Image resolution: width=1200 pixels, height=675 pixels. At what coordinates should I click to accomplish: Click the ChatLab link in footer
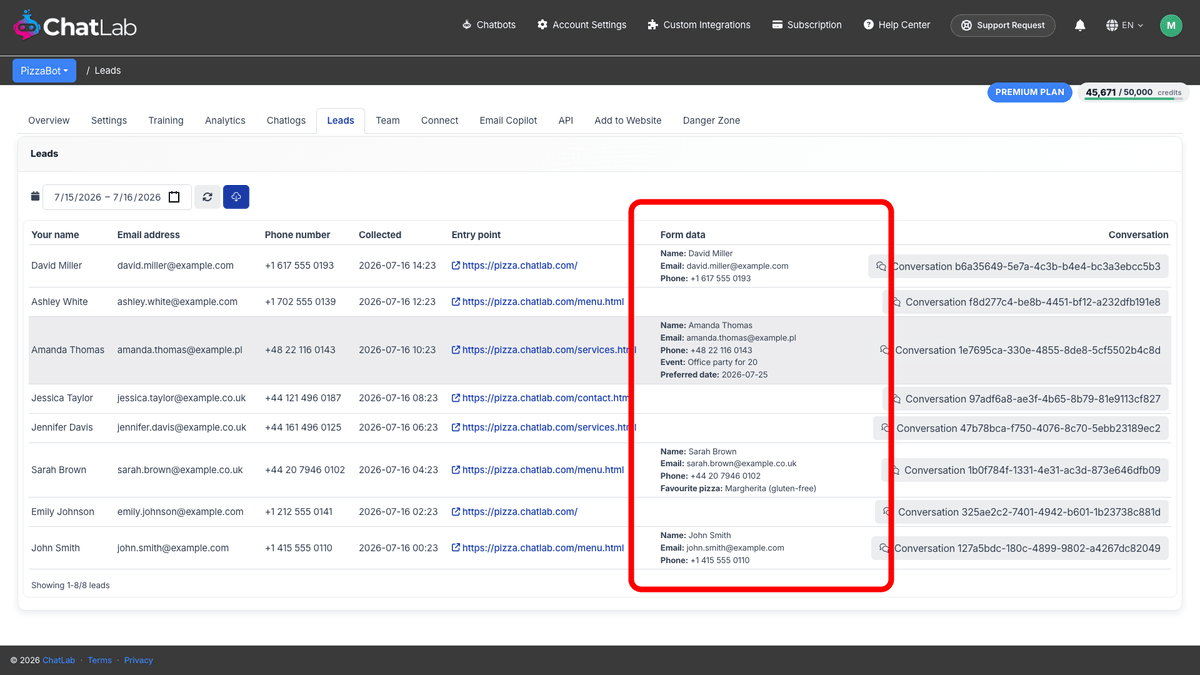pyautogui.click(x=59, y=660)
